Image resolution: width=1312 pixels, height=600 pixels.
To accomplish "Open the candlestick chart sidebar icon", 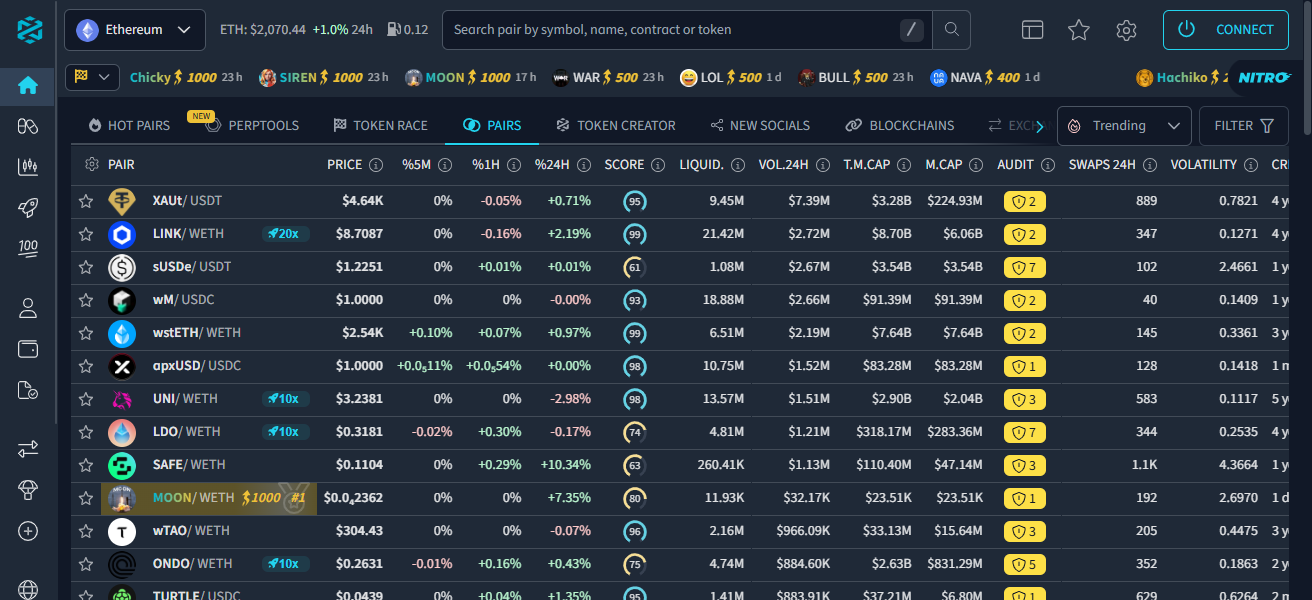I will 28,167.
